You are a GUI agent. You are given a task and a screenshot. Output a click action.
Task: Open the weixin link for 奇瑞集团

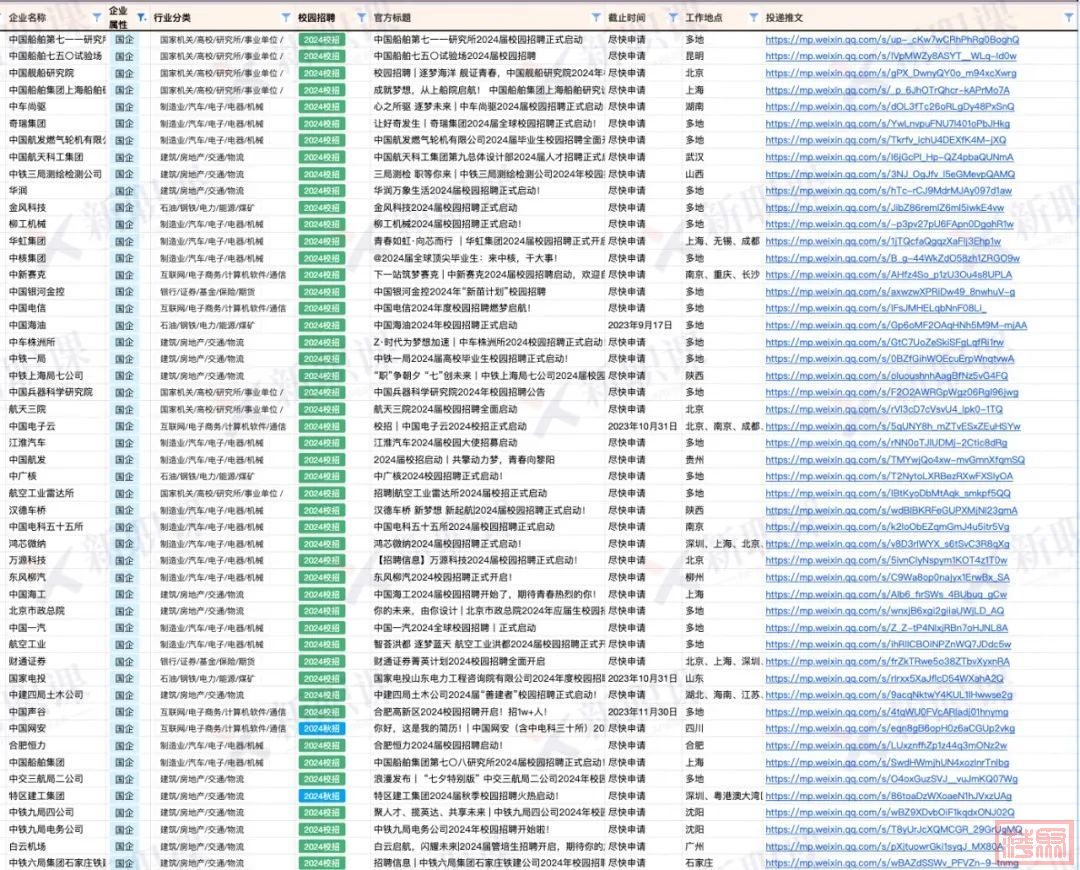click(887, 124)
